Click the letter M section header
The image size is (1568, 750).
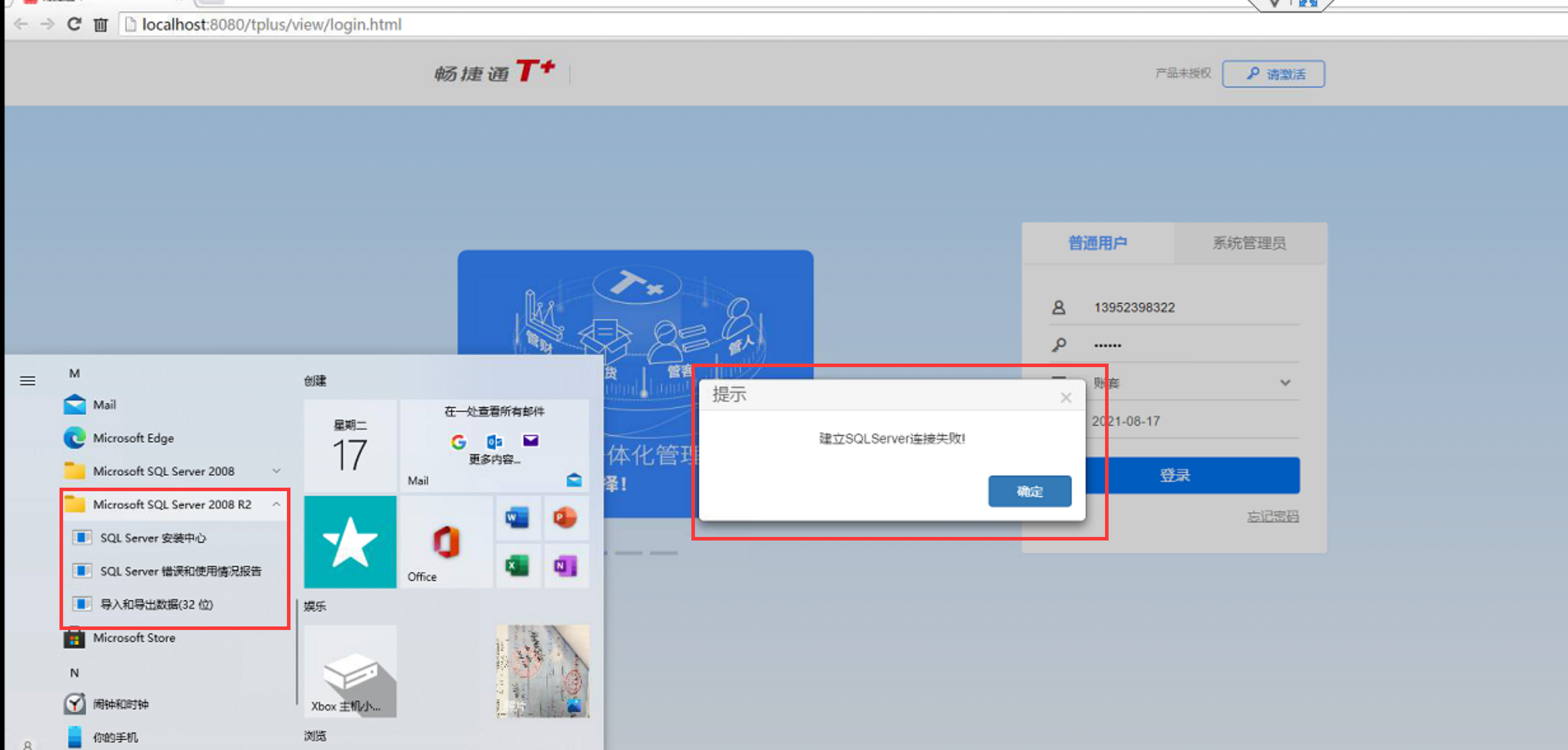click(x=74, y=373)
